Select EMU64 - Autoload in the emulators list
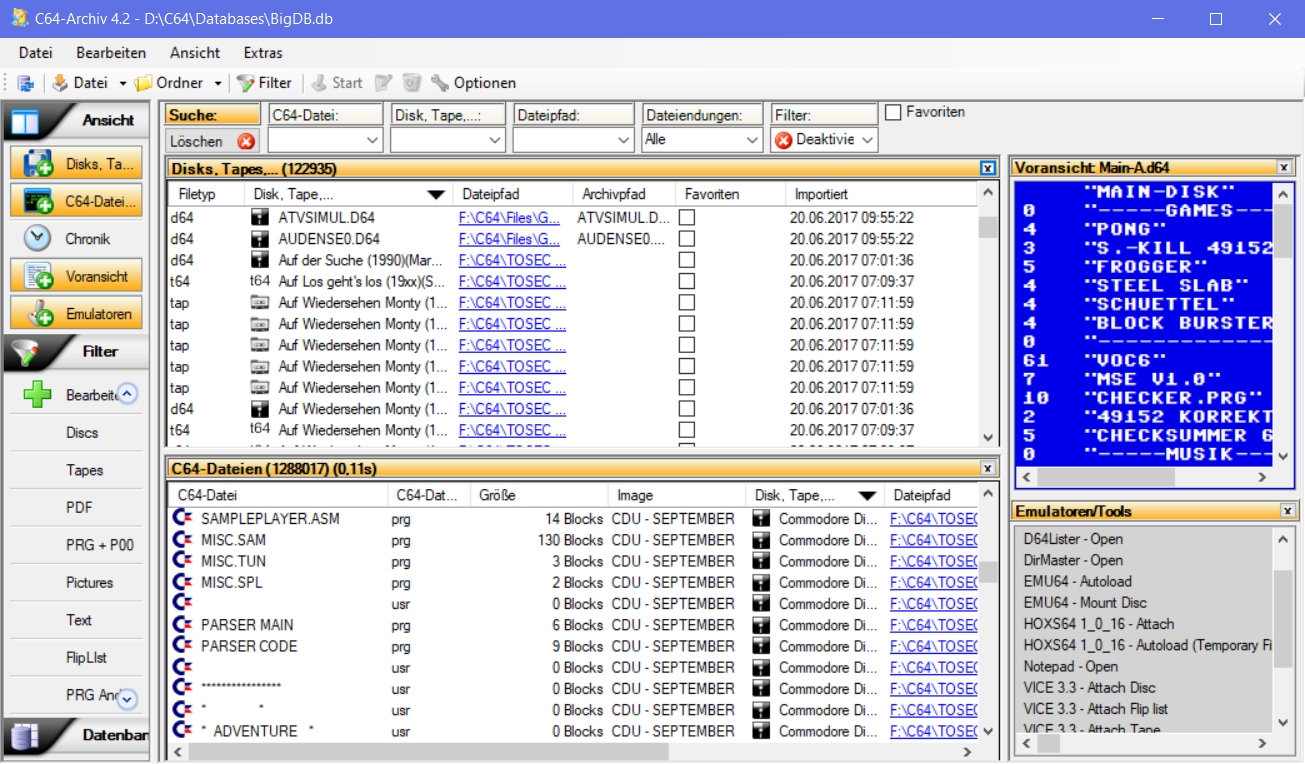 pyautogui.click(x=1077, y=581)
